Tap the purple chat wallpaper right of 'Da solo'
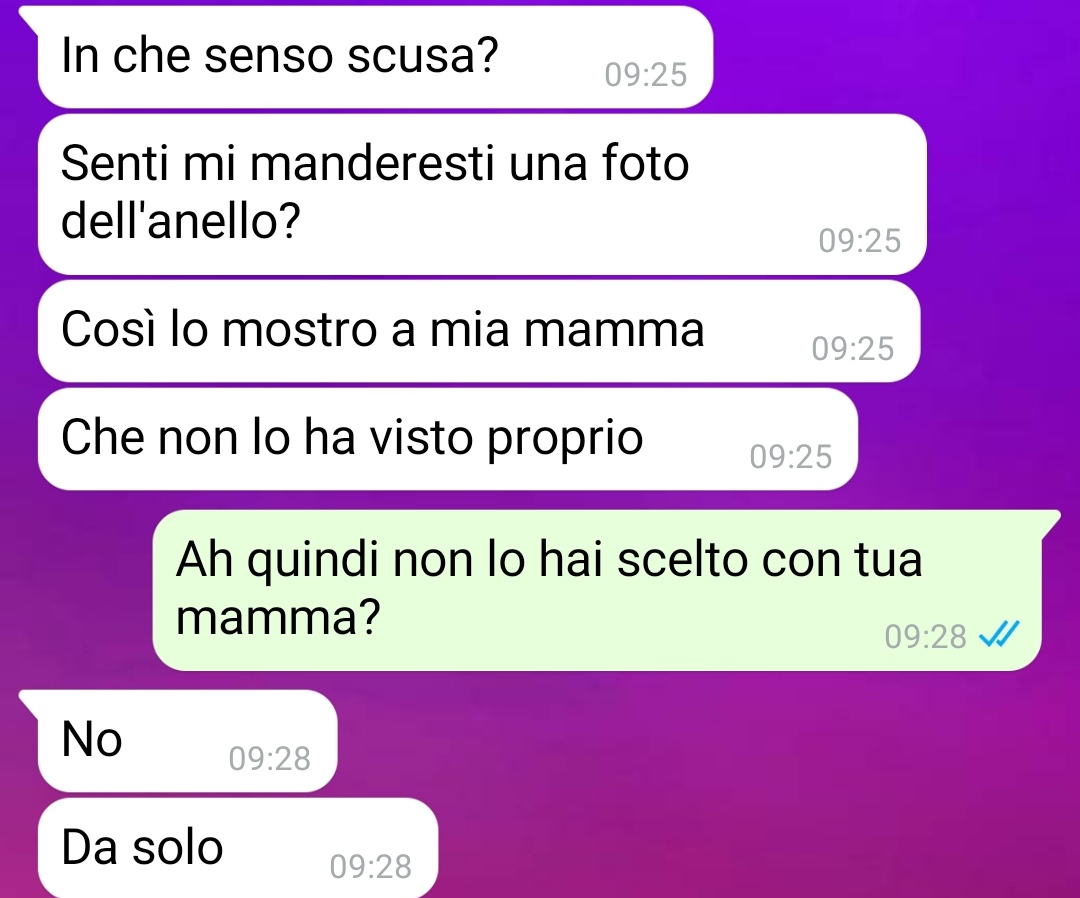Viewport: 1080px width, 898px height. click(x=758, y=848)
